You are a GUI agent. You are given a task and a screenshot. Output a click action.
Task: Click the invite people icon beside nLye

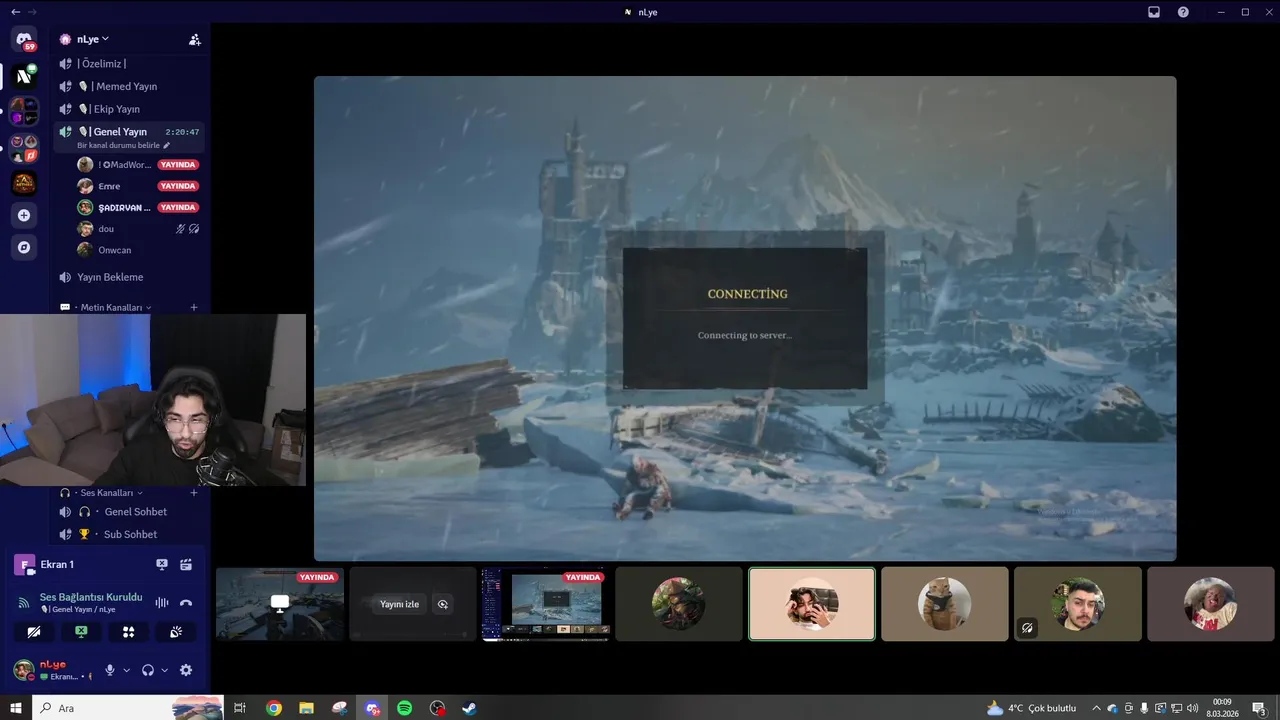194,39
